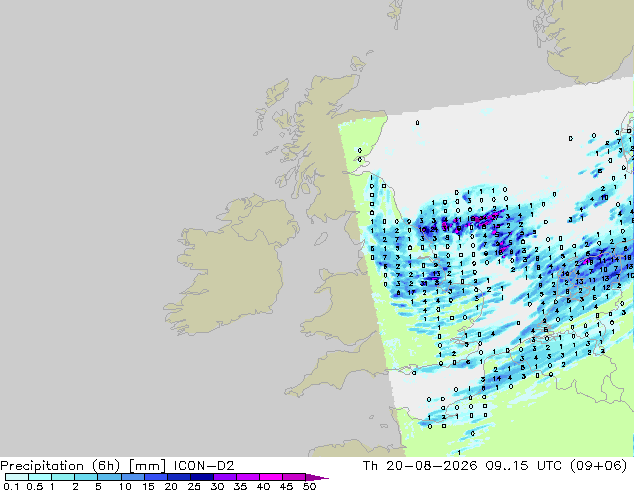Click the 'ICON-D2' model name label
Image resolution: width=634 pixels, height=490 pixels.
204,466
